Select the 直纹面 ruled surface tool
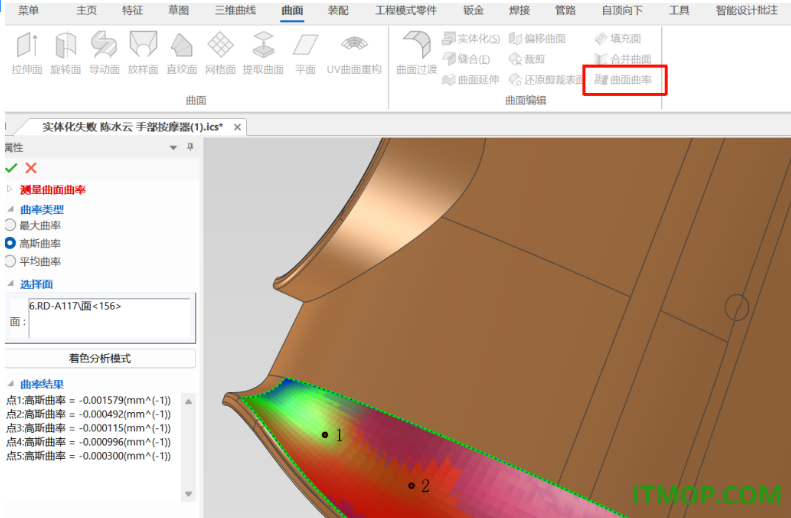 [182, 53]
